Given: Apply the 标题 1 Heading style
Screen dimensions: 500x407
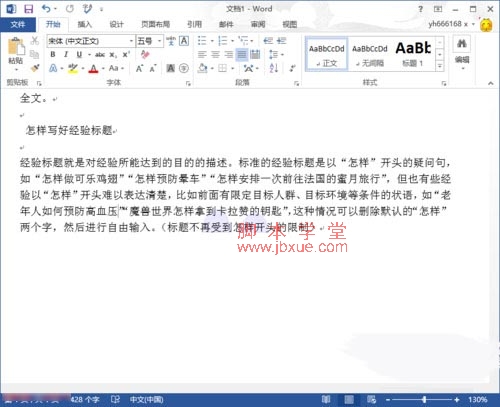Looking at the screenshot, I should point(413,54).
